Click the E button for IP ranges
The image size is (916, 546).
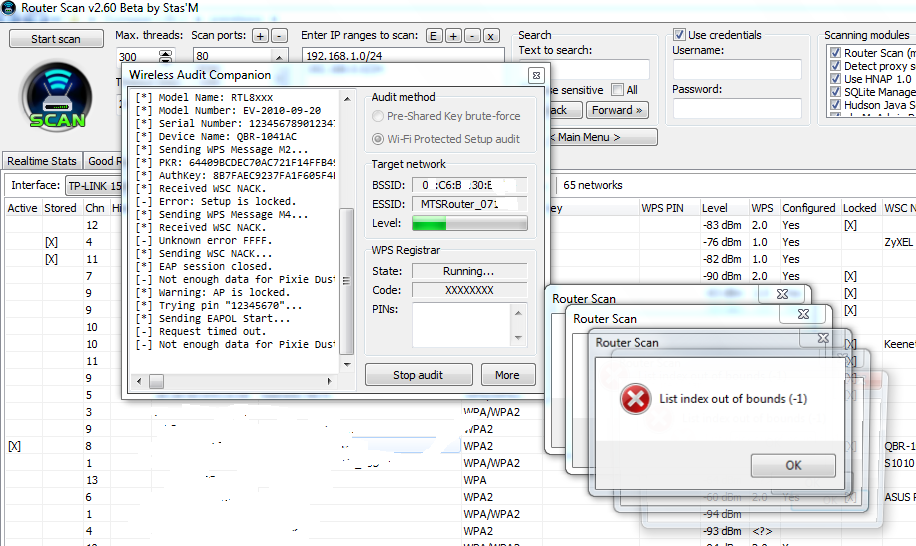coord(434,36)
